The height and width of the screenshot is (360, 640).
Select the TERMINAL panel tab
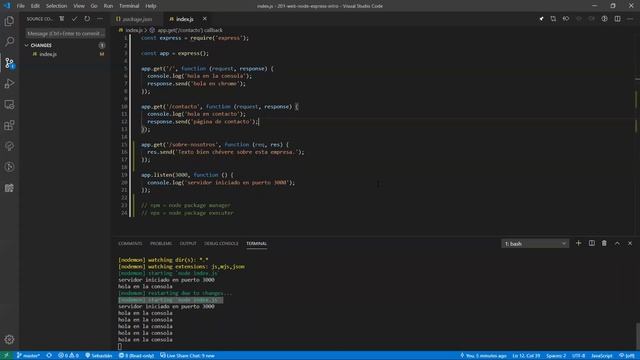tap(256, 244)
